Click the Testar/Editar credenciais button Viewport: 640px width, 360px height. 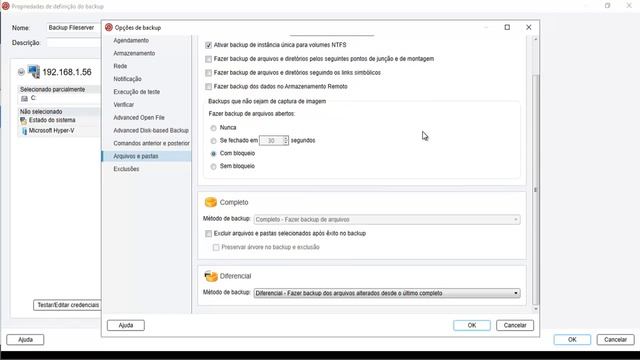[x=67, y=305]
